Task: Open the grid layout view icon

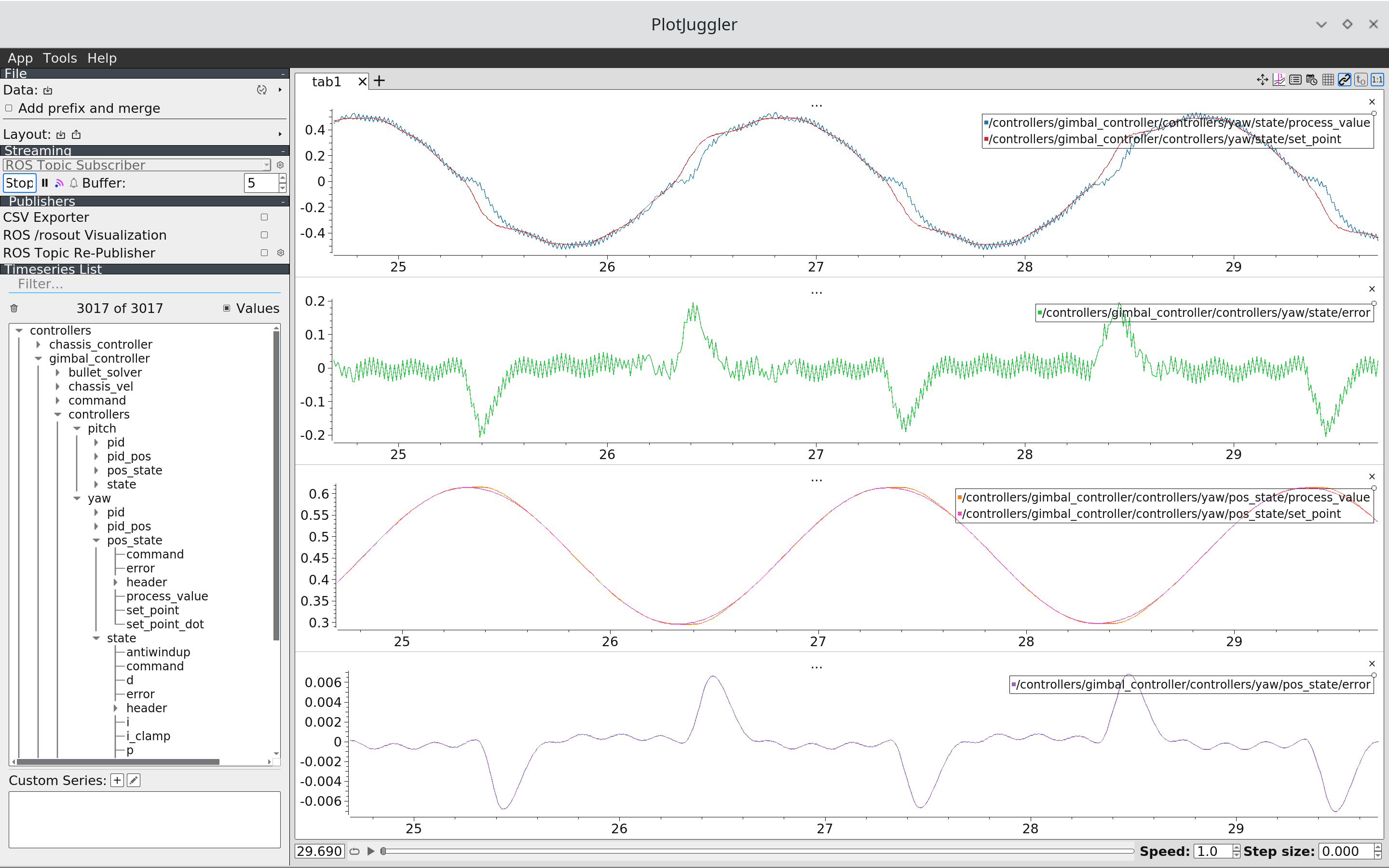Action: pos(1329,80)
